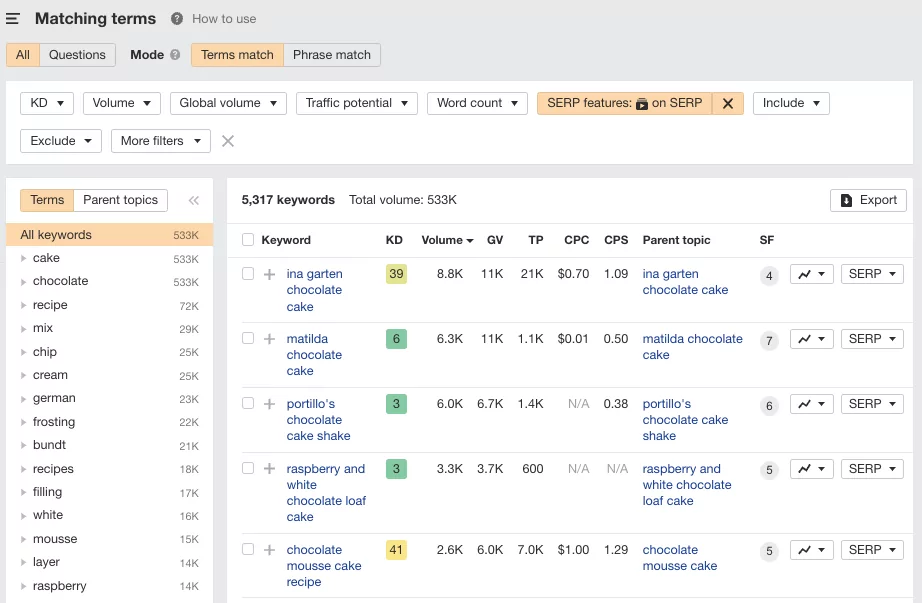Click the yellow KD 39 difficulty badge
This screenshot has height=603, width=922.
click(x=396, y=274)
